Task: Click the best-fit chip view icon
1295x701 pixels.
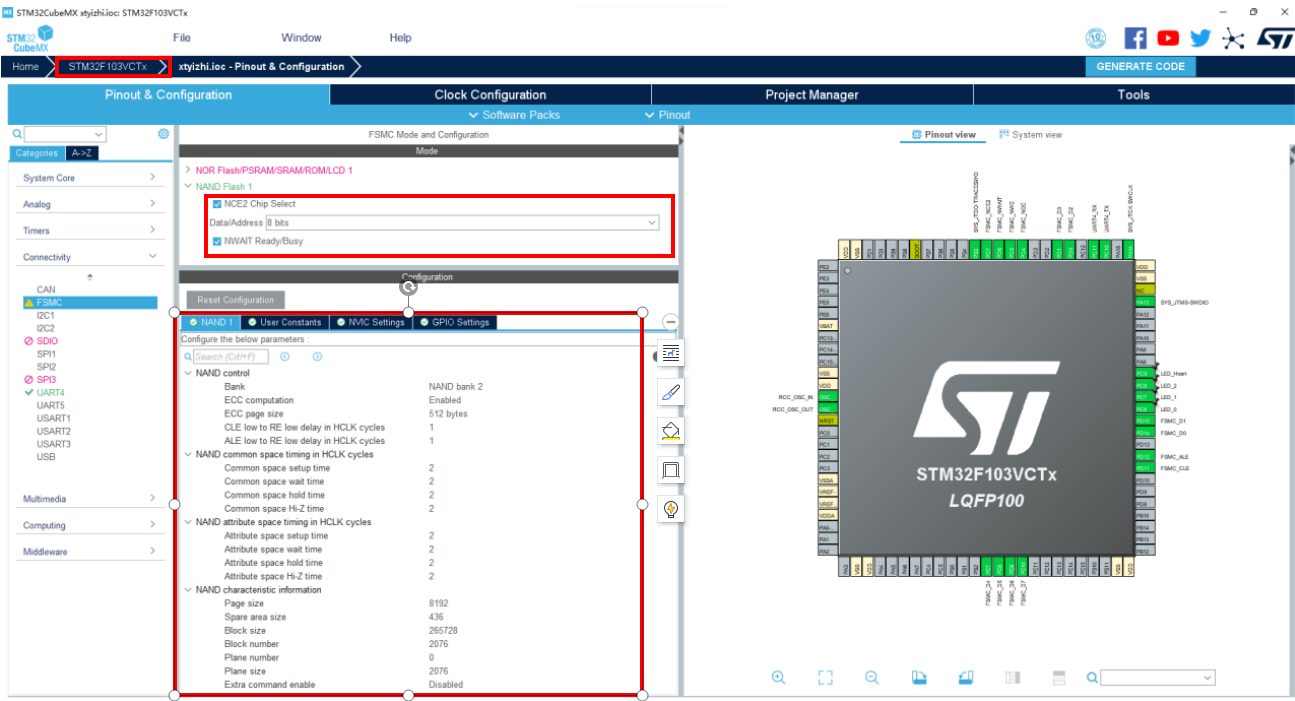Action: 825,677
